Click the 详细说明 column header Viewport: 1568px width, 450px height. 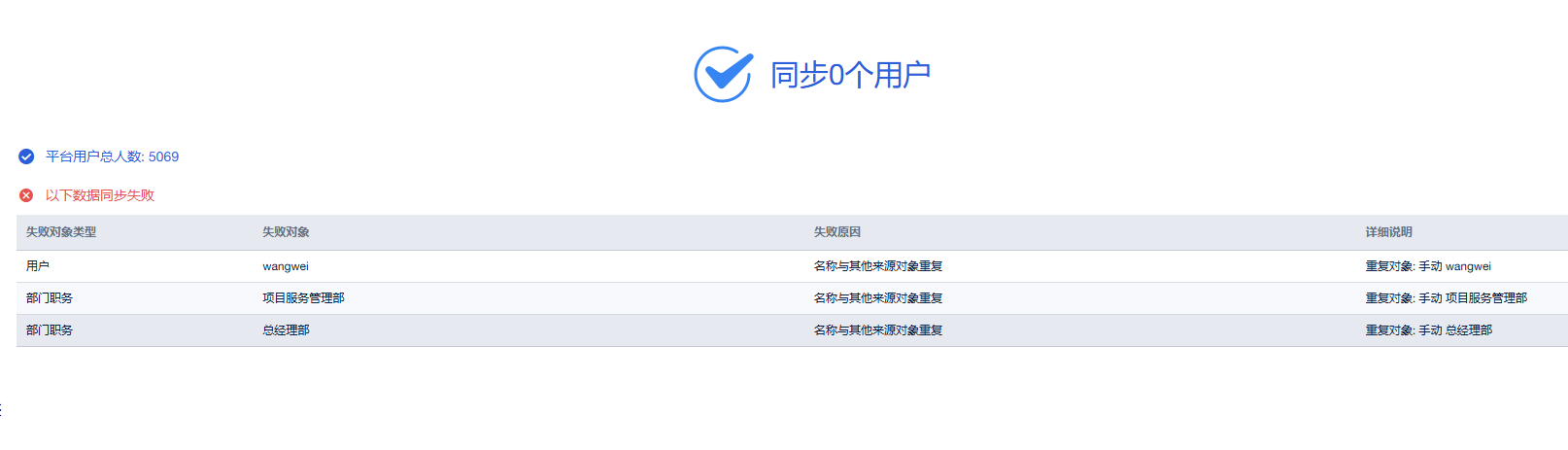[x=1388, y=232]
